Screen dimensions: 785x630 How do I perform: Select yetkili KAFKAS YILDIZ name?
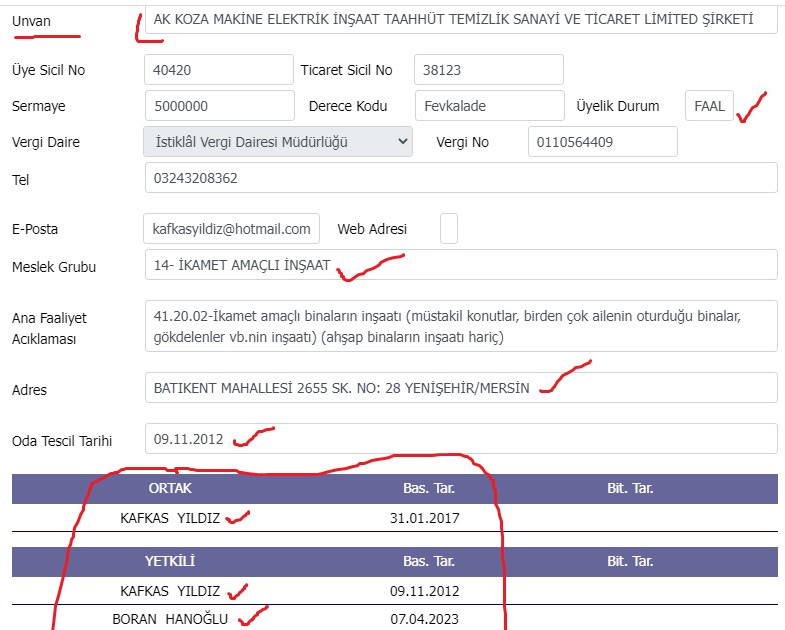(170, 591)
